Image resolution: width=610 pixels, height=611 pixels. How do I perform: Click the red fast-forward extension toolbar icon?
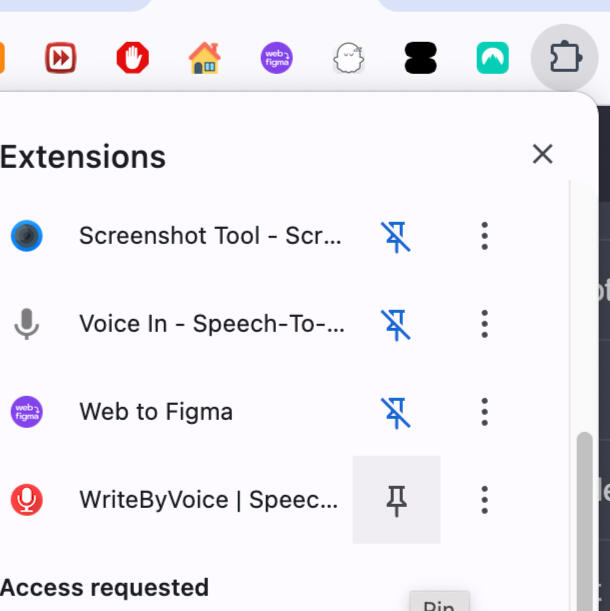click(x=61, y=59)
